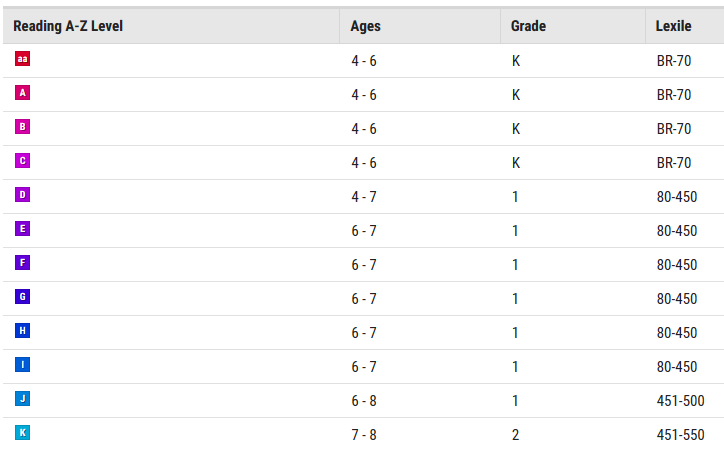Click the Reading A-Z Level column header
724x451 pixels.
coord(68,26)
